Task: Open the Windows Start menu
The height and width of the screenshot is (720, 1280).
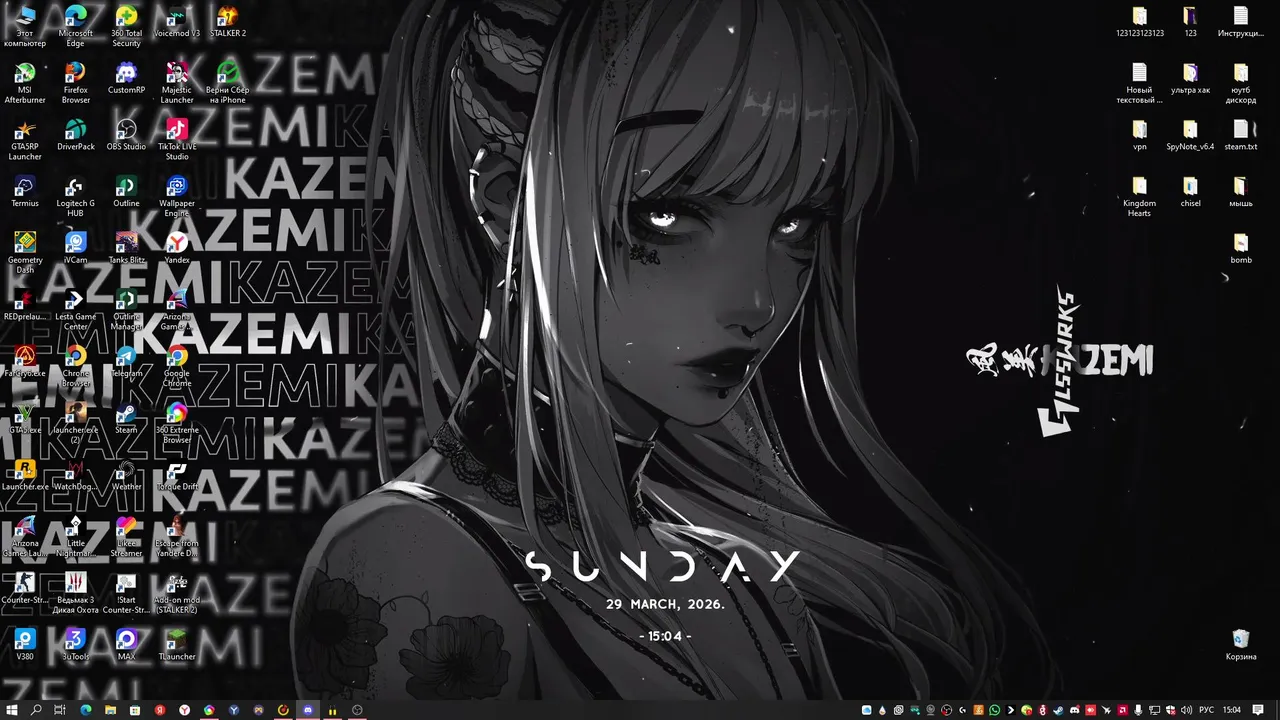Action: tap(12, 710)
